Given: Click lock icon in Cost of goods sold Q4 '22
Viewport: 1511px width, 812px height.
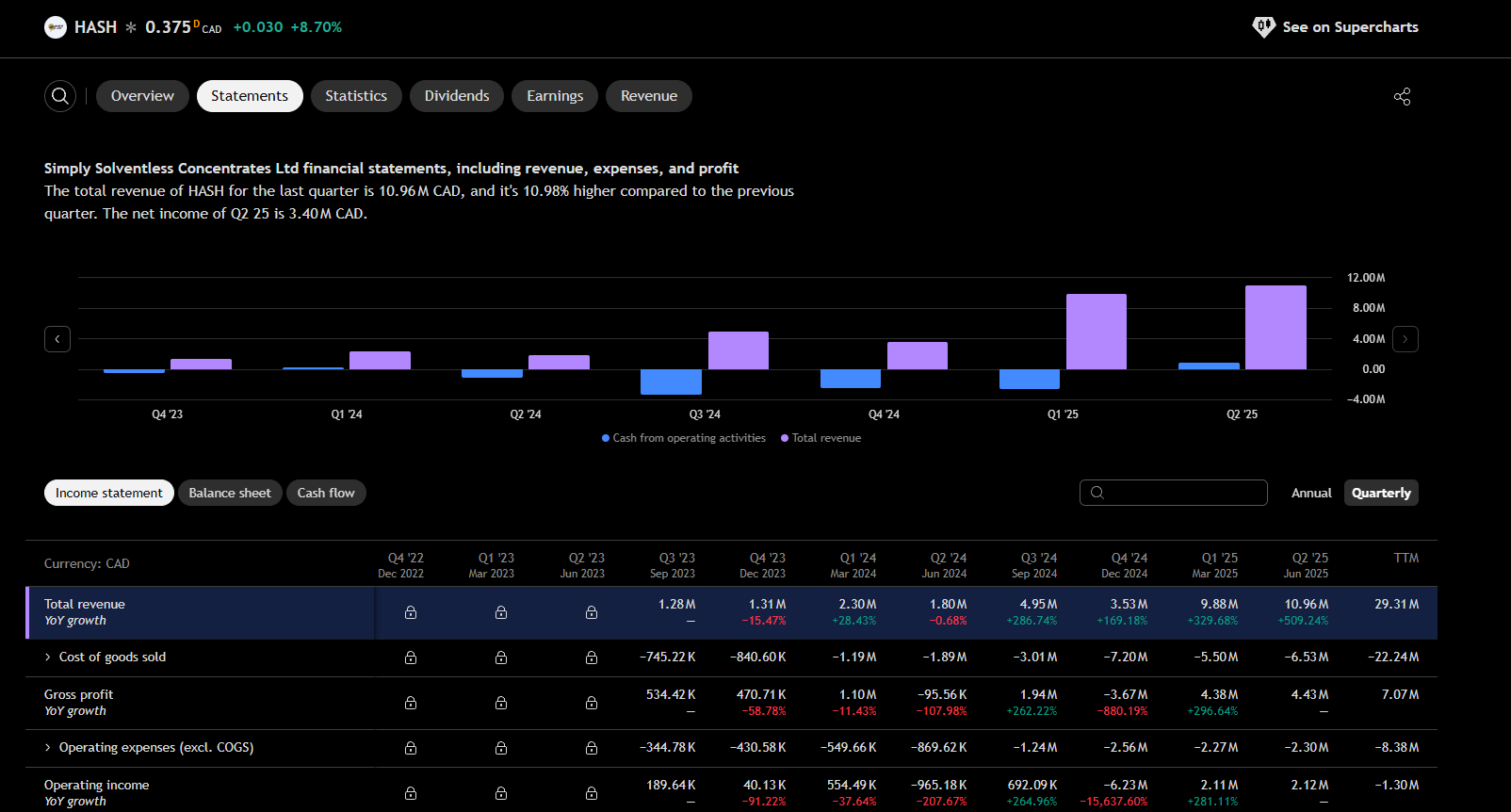Looking at the screenshot, I should [411, 658].
